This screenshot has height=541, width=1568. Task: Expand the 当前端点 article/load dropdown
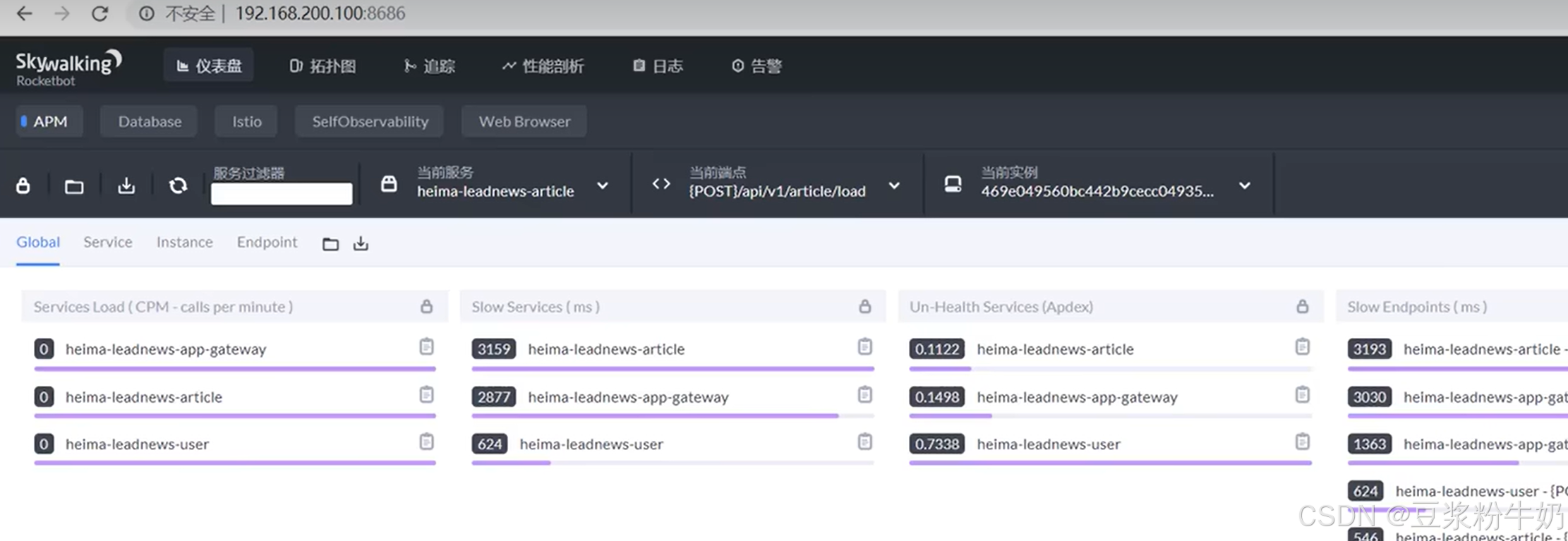pyautogui.click(x=894, y=186)
